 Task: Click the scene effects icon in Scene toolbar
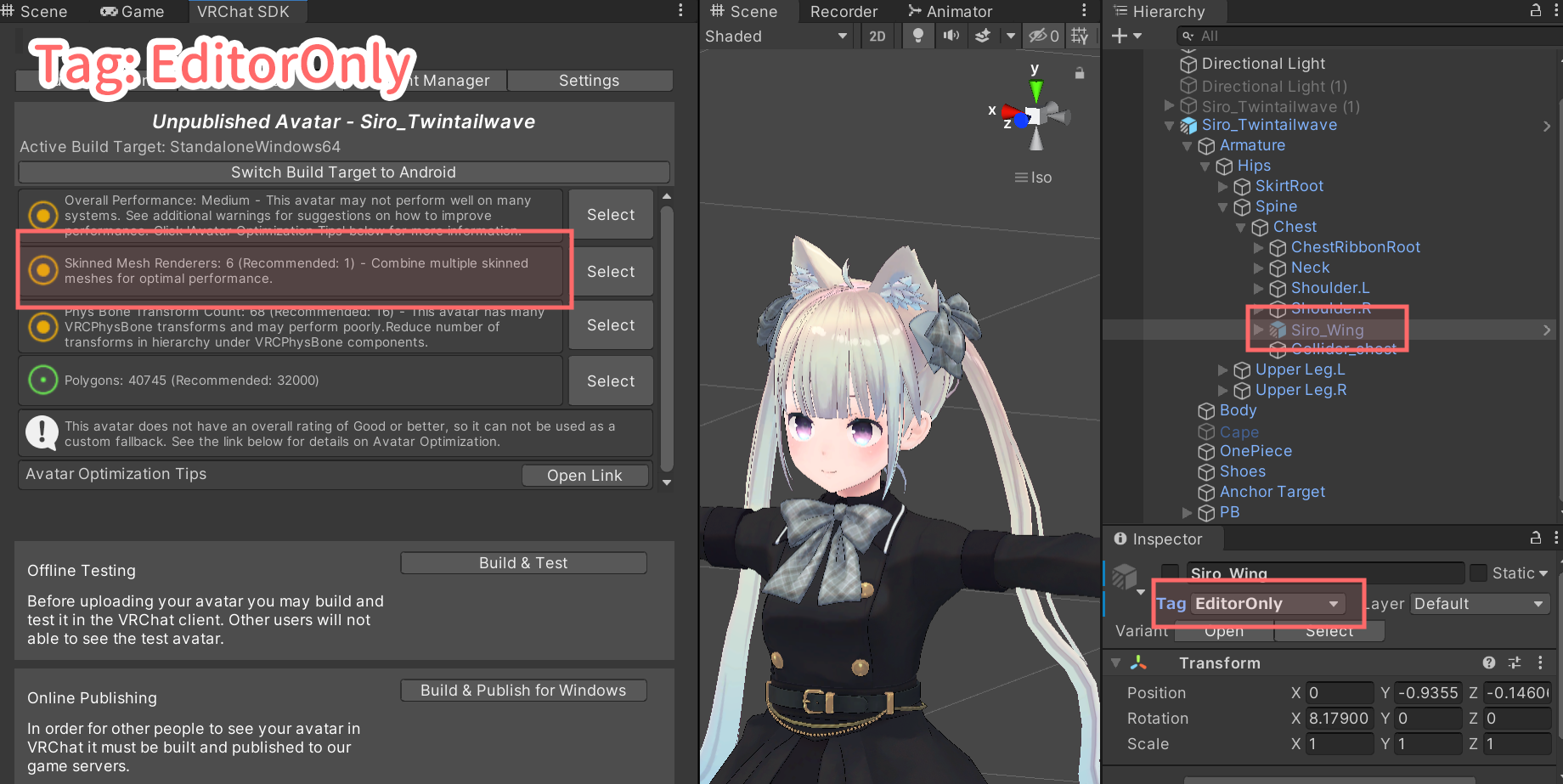point(983,36)
